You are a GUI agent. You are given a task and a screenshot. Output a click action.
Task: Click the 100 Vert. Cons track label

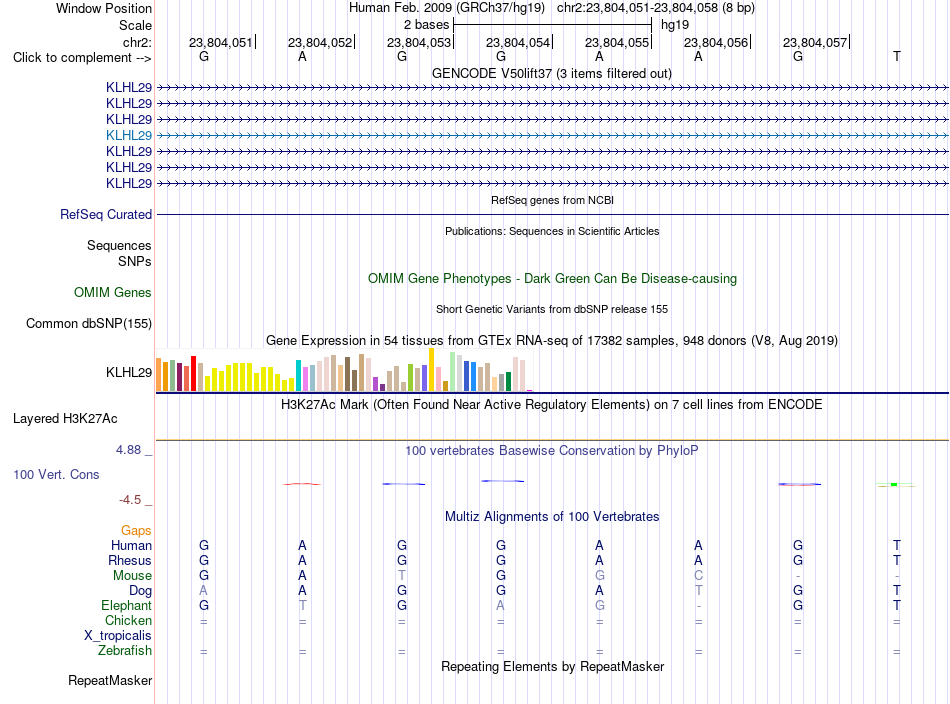point(56,474)
